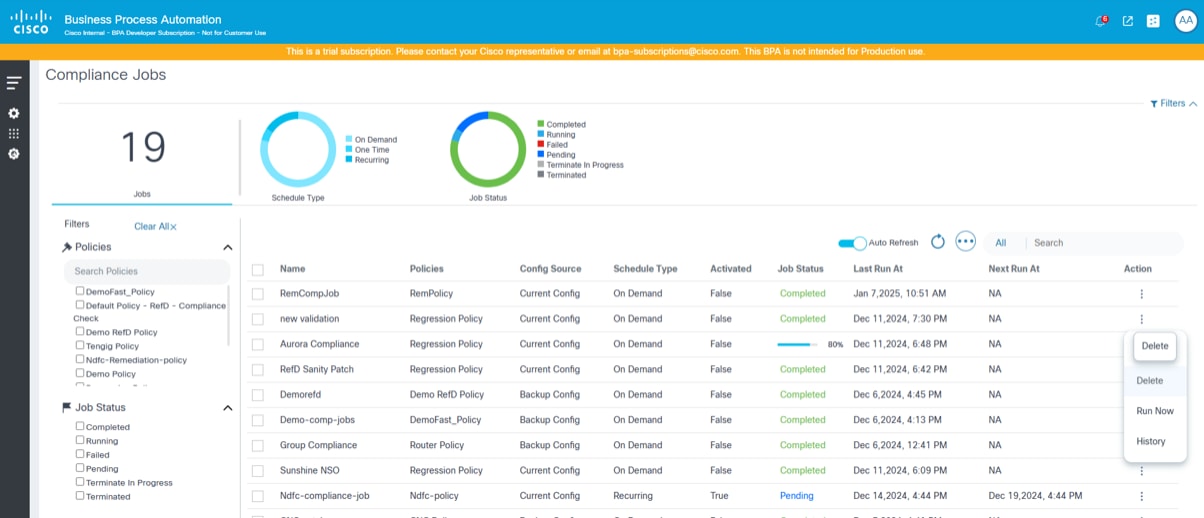Check the Completed job status filter

(x=80, y=427)
